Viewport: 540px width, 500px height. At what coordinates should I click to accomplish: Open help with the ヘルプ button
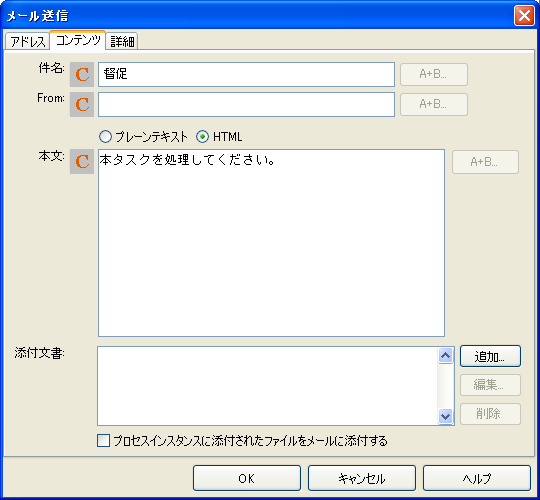tap(477, 478)
